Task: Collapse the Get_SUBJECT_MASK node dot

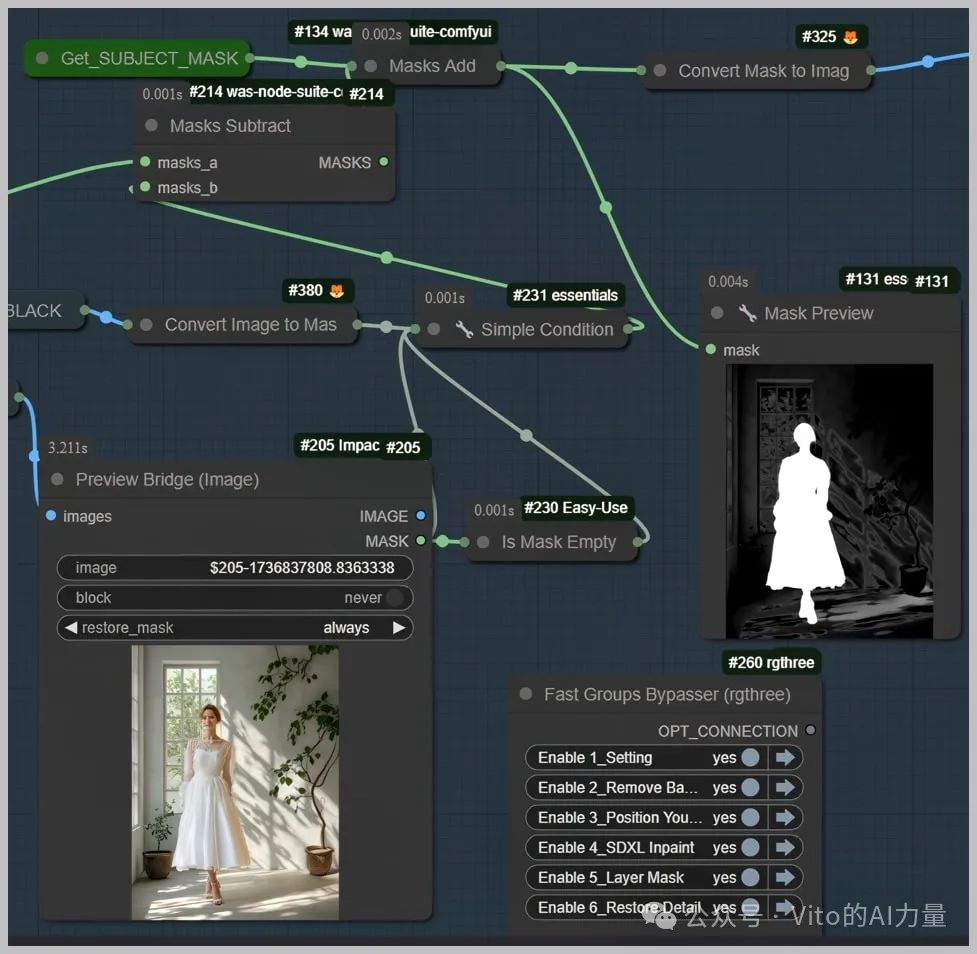Action: coord(42,59)
